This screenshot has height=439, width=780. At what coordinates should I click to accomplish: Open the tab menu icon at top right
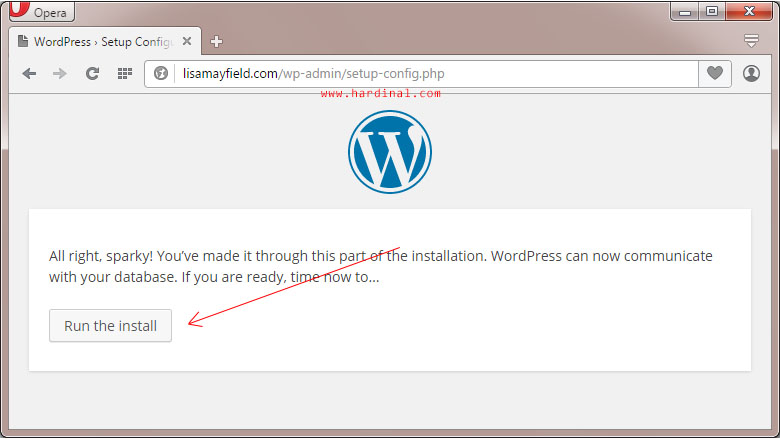tap(751, 41)
